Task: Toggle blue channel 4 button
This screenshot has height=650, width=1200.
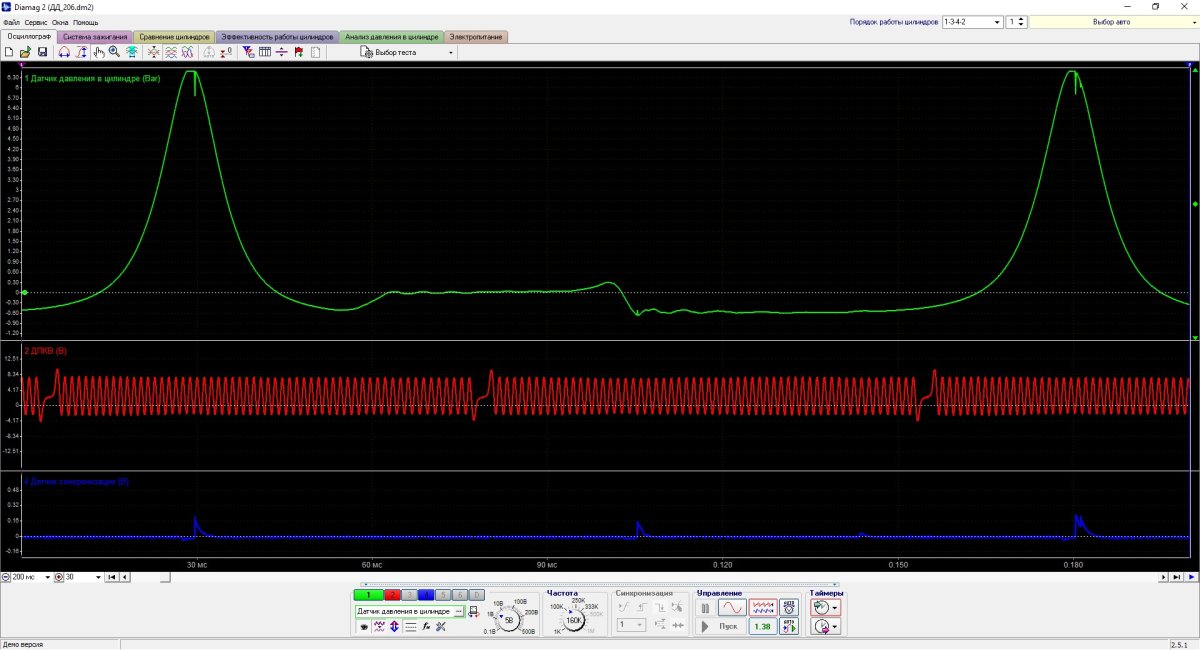Action: pos(425,595)
